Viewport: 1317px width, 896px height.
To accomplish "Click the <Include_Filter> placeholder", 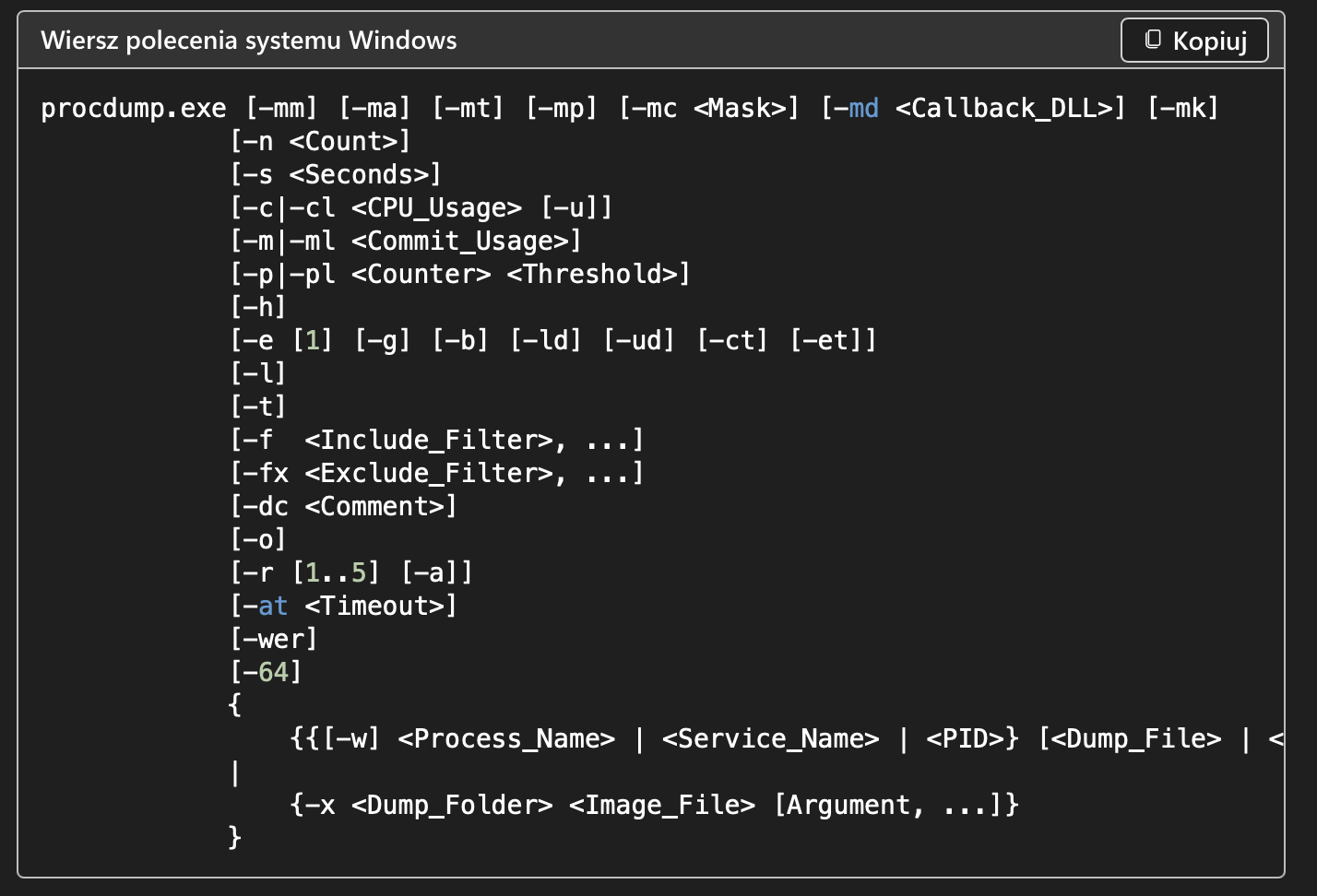I will (x=429, y=441).
